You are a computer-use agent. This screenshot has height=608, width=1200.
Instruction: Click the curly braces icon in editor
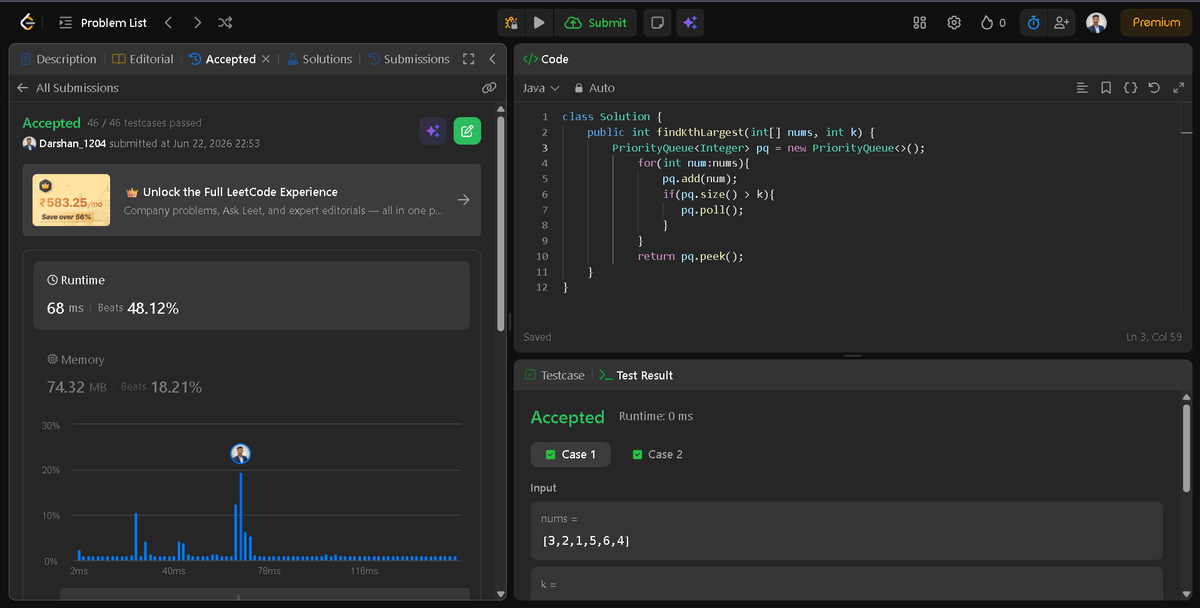tap(1130, 88)
